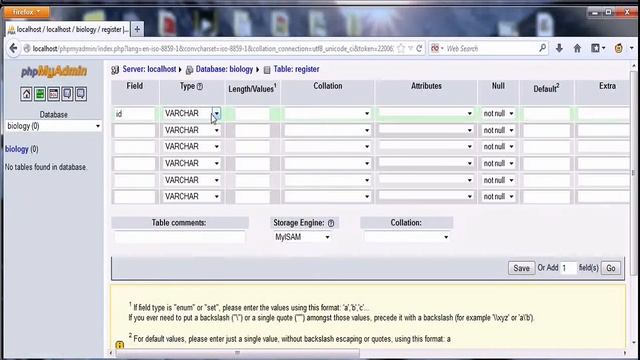Screen dimensions: 640x360
Task: Open the Firefox application menu
Action: coord(27,12)
